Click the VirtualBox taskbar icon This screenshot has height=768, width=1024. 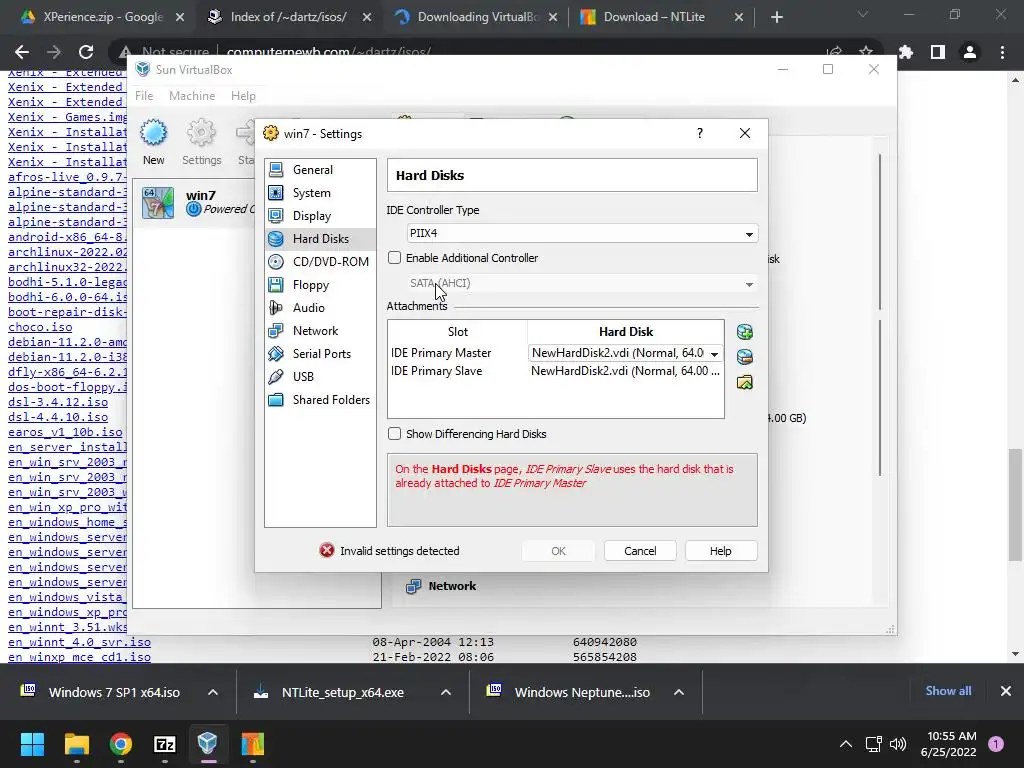tap(208, 744)
